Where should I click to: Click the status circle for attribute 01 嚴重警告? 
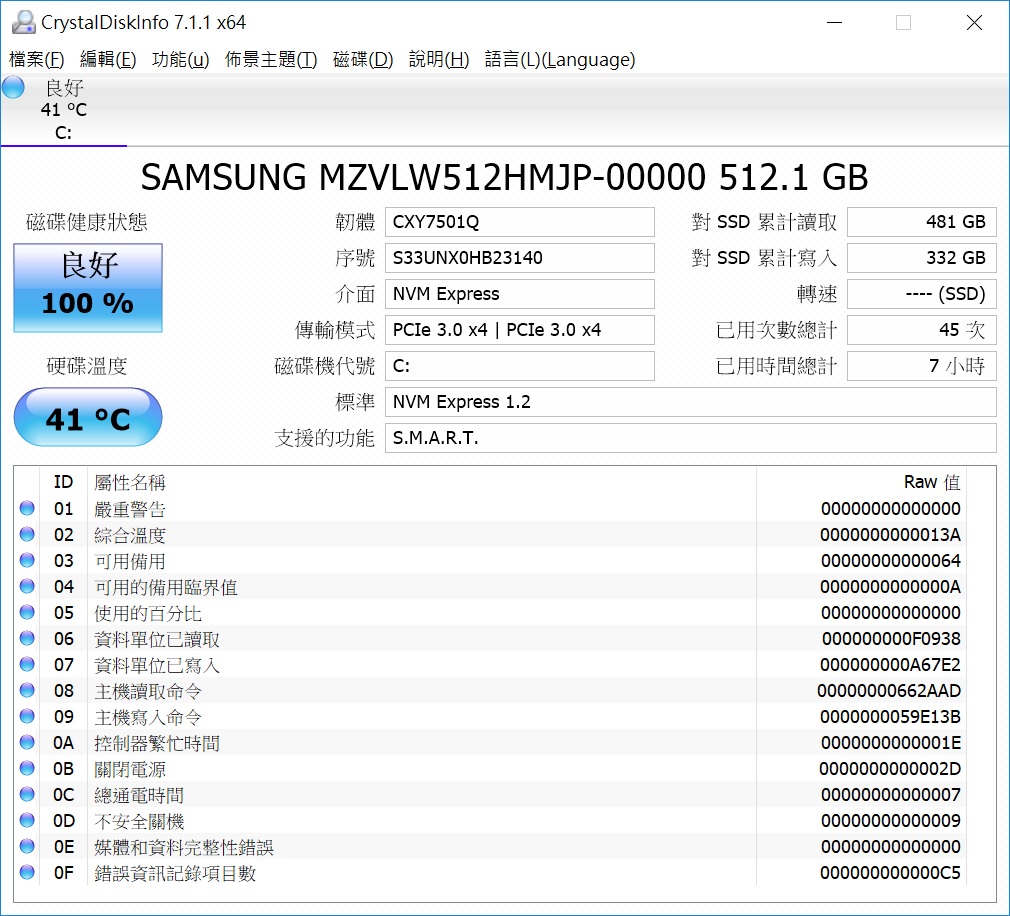click(x=27, y=508)
